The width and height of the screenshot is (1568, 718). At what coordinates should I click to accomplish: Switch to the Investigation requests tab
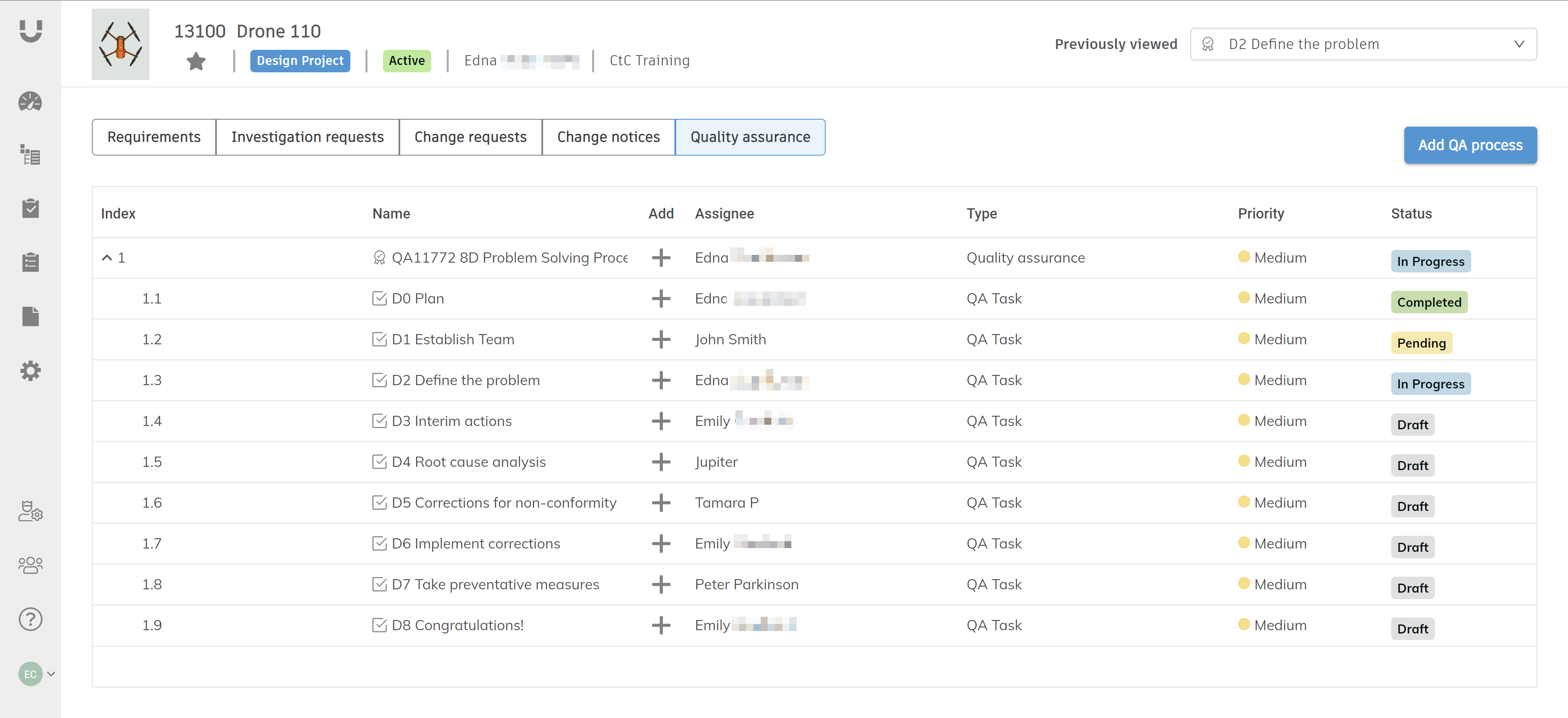tap(307, 137)
